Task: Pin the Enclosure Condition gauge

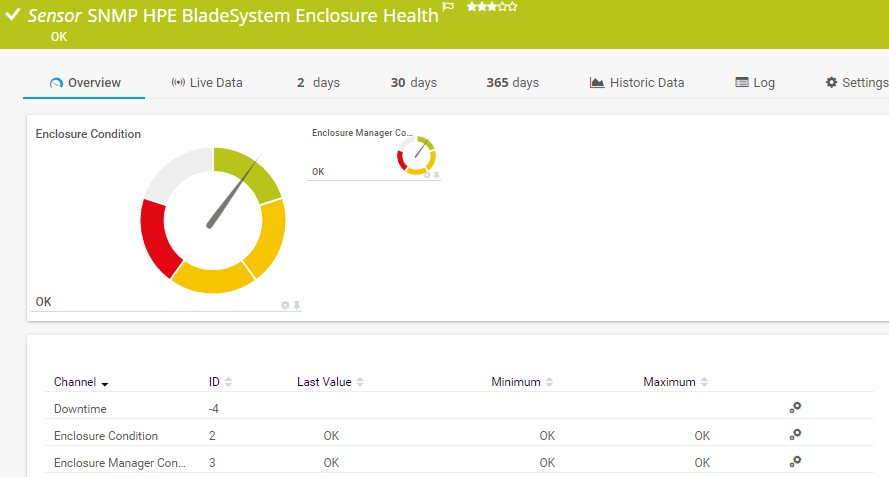Action: (297, 305)
